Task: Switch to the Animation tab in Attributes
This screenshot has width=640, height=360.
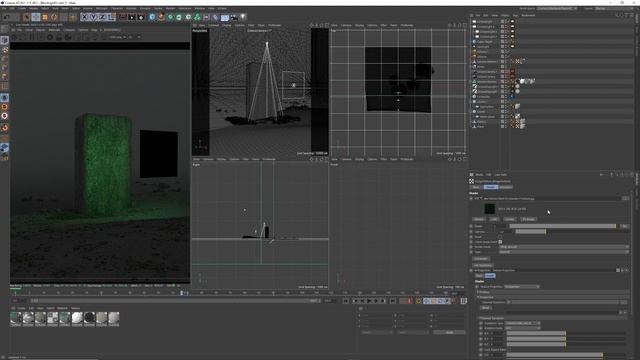Action: [x=506, y=187]
